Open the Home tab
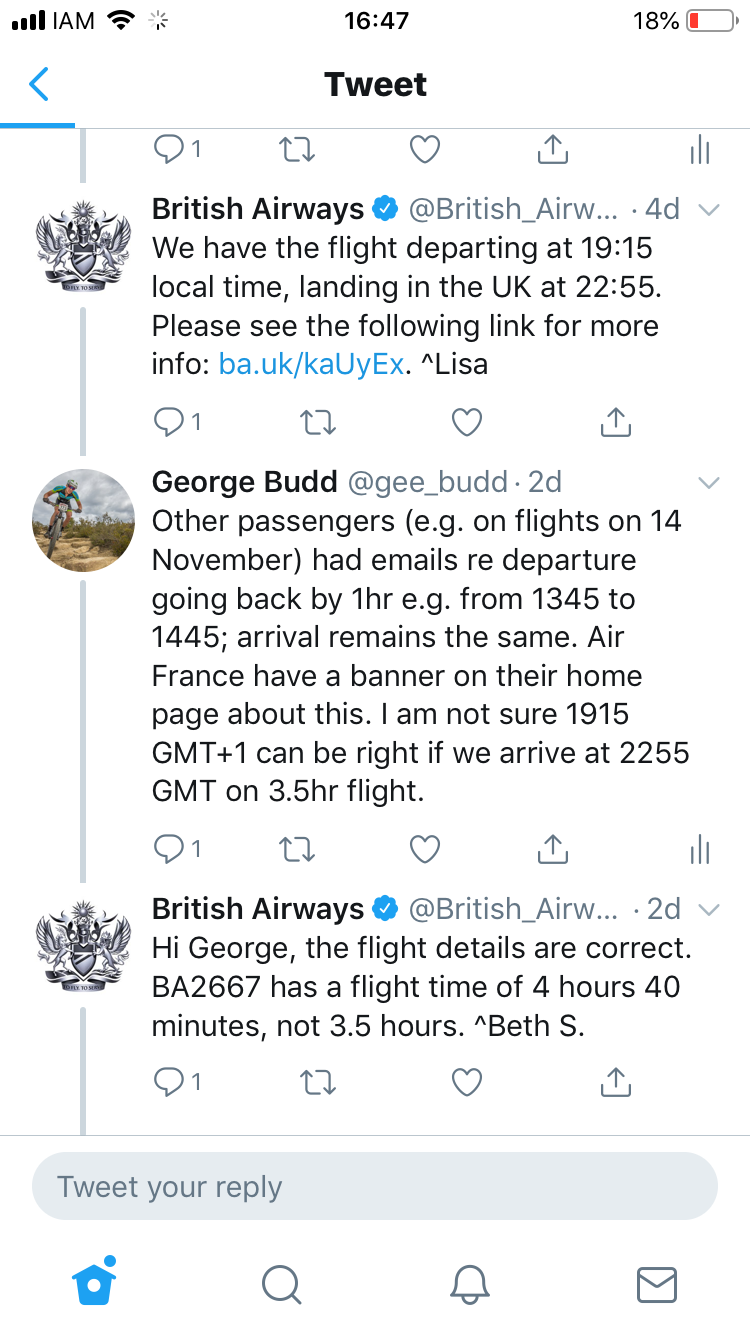750x1334 pixels. (95, 1281)
